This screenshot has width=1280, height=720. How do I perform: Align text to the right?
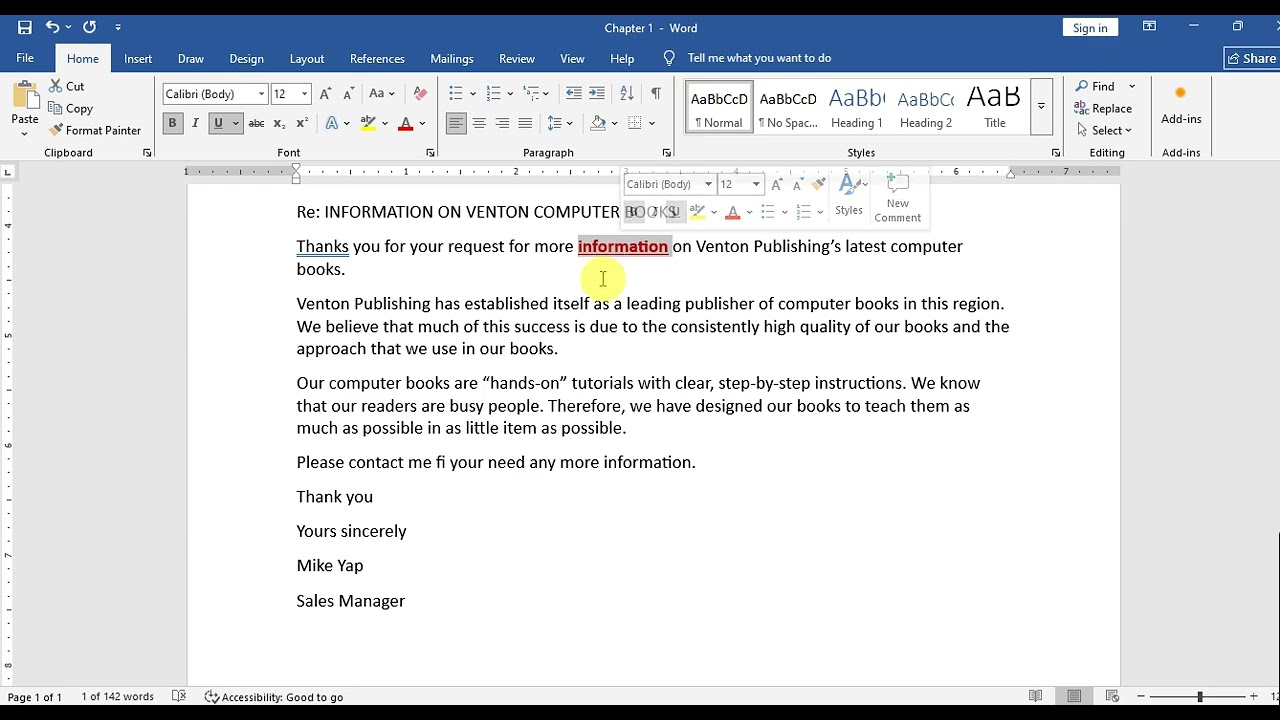coord(502,123)
